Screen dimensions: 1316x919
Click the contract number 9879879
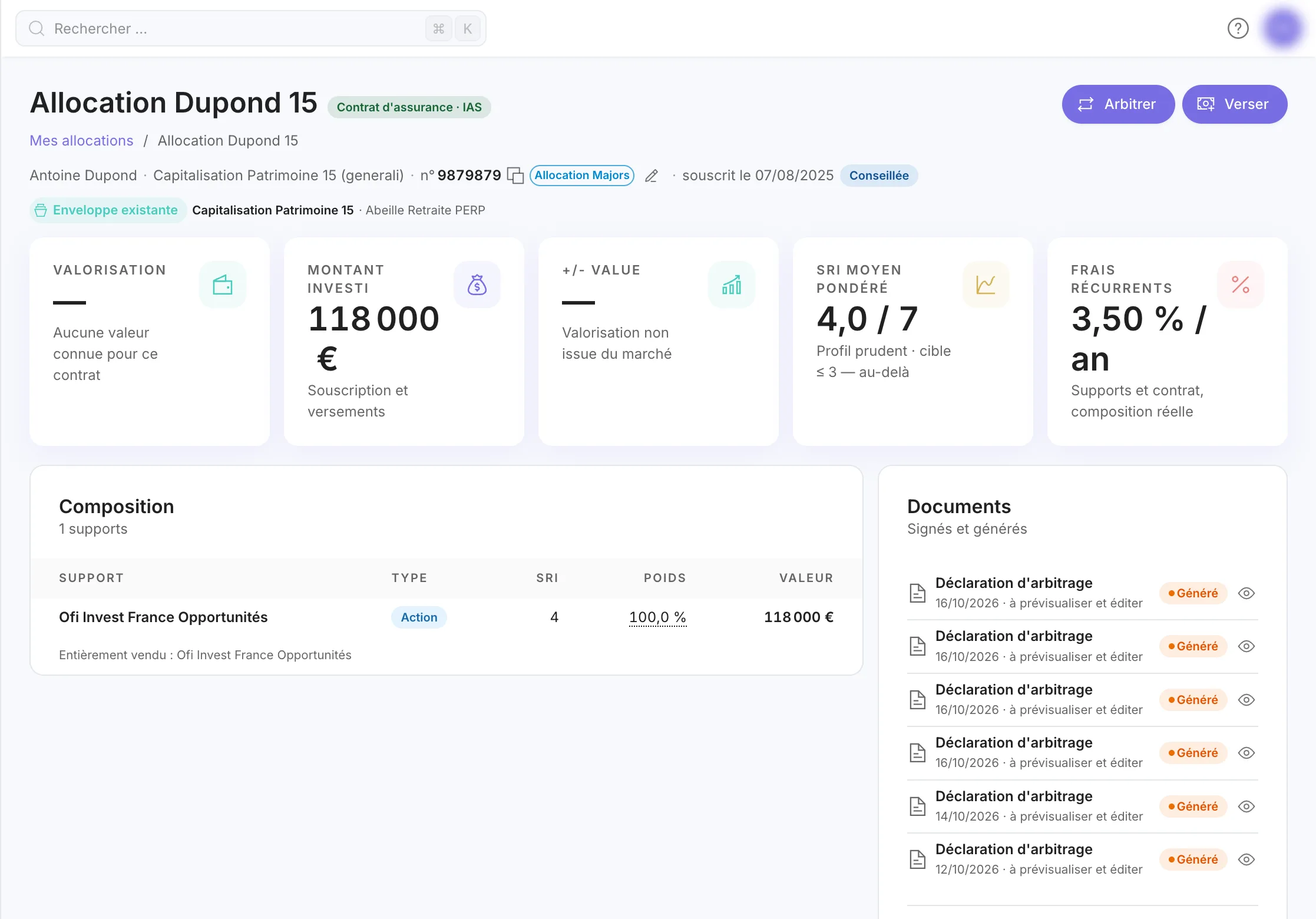469,176
